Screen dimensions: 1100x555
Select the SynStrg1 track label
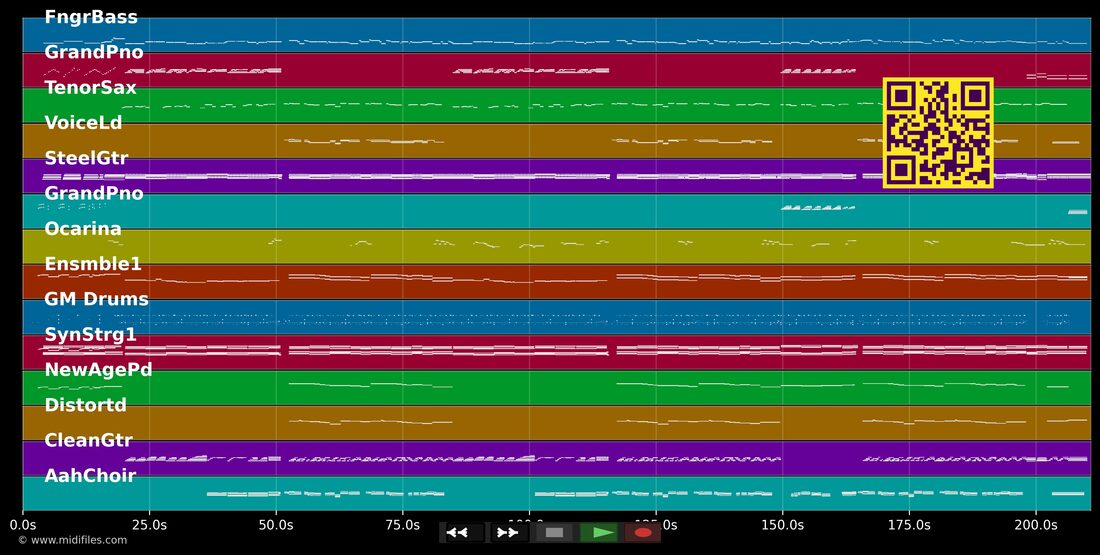click(90, 335)
